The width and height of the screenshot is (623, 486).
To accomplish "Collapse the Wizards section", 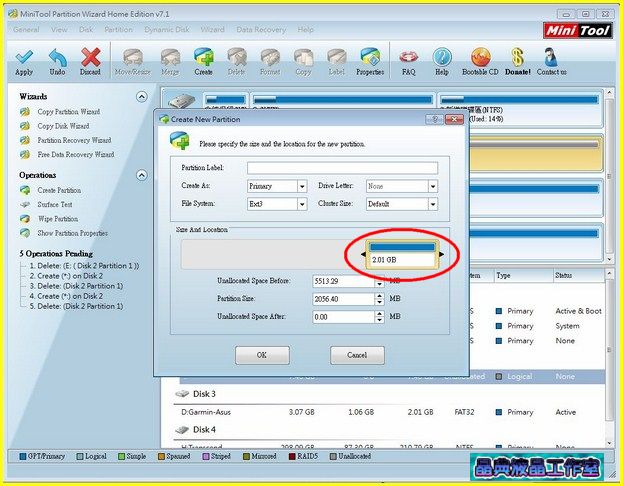I will pyautogui.click(x=142, y=97).
